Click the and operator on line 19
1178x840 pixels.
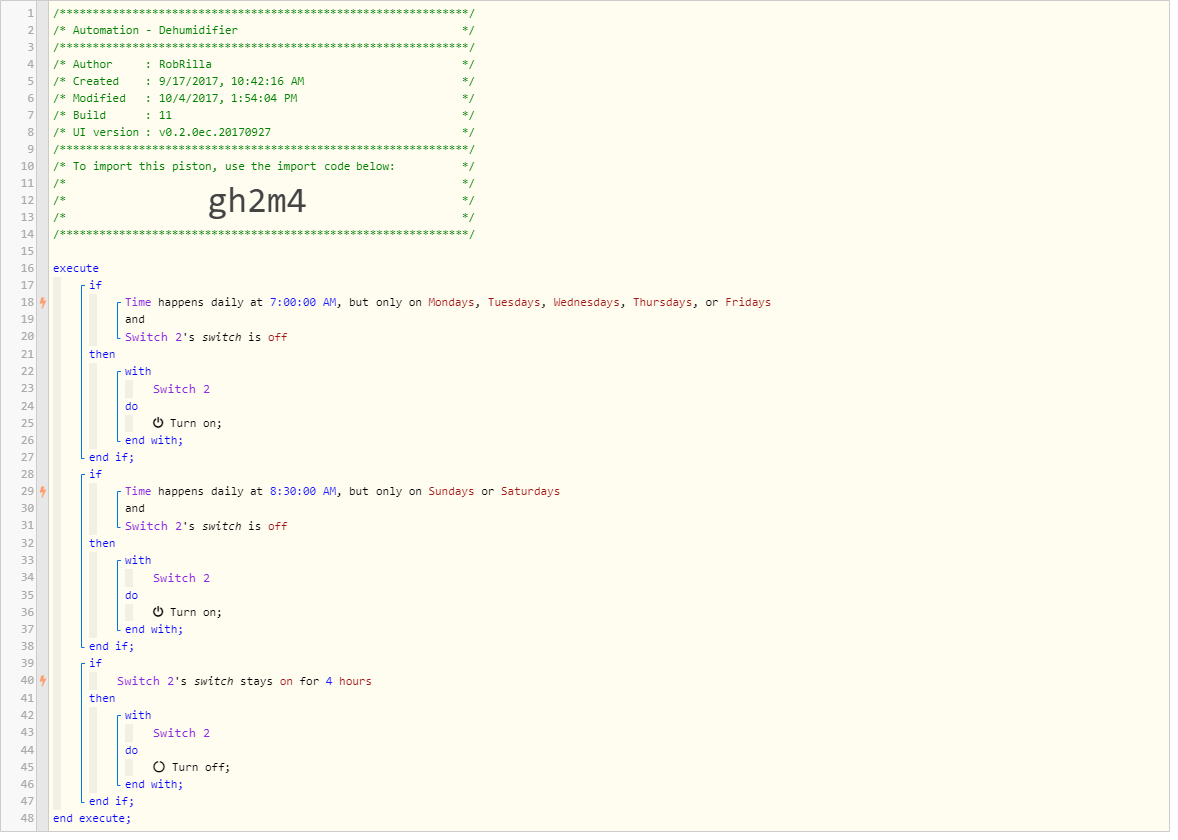(134, 320)
